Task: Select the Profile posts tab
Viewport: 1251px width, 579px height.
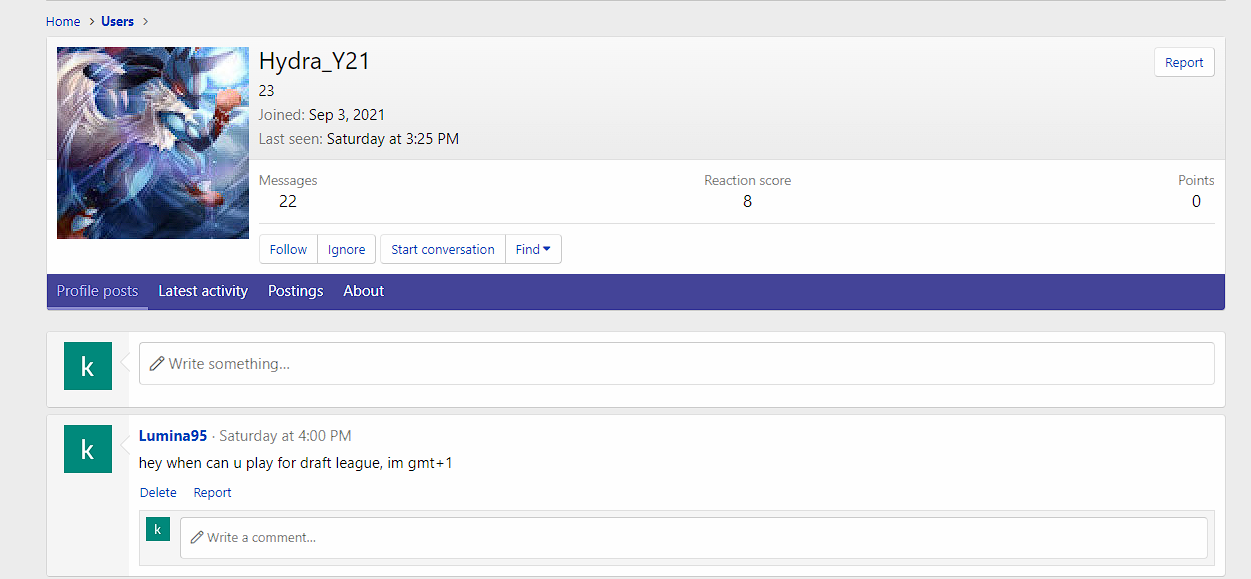Action: click(x=97, y=291)
